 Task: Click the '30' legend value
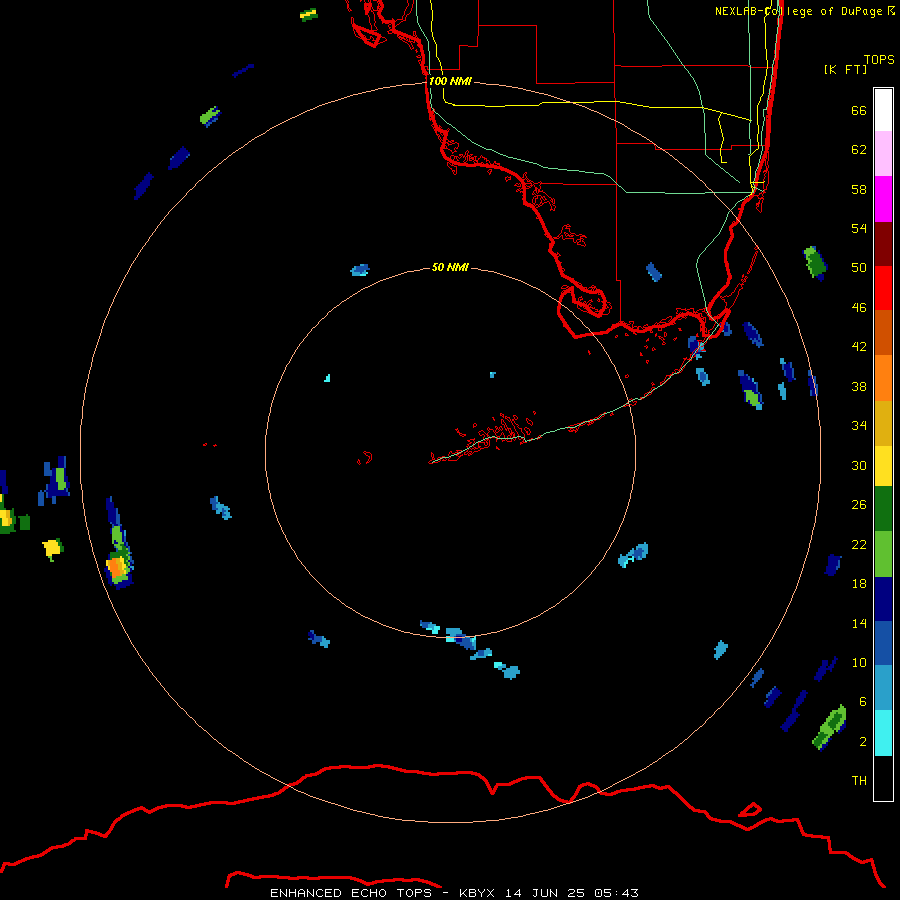(859, 465)
